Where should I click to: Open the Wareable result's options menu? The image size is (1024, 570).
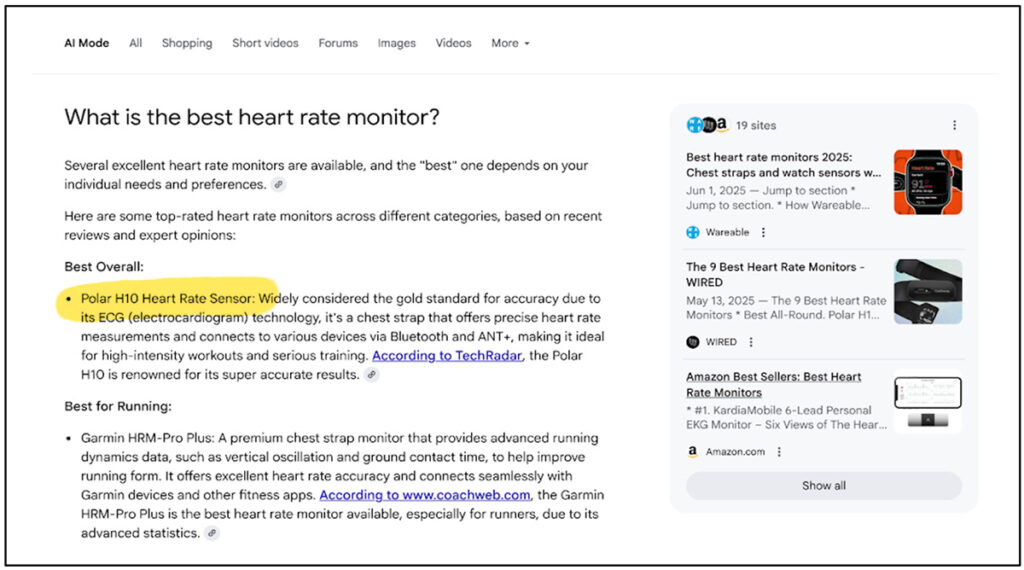coord(763,232)
